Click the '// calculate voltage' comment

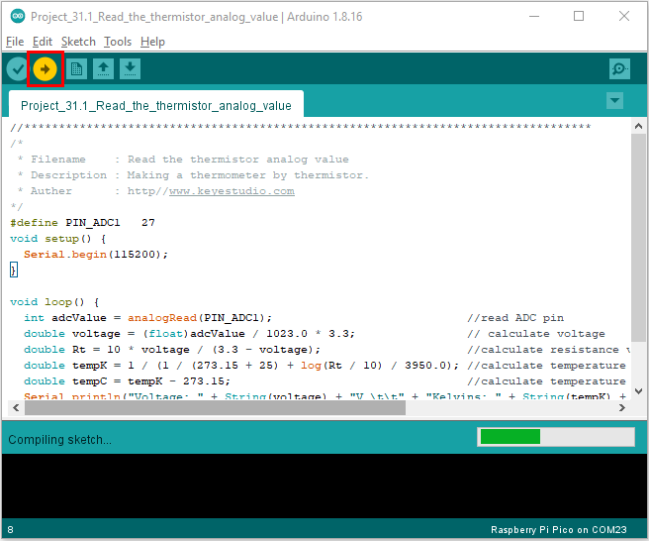click(536, 334)
